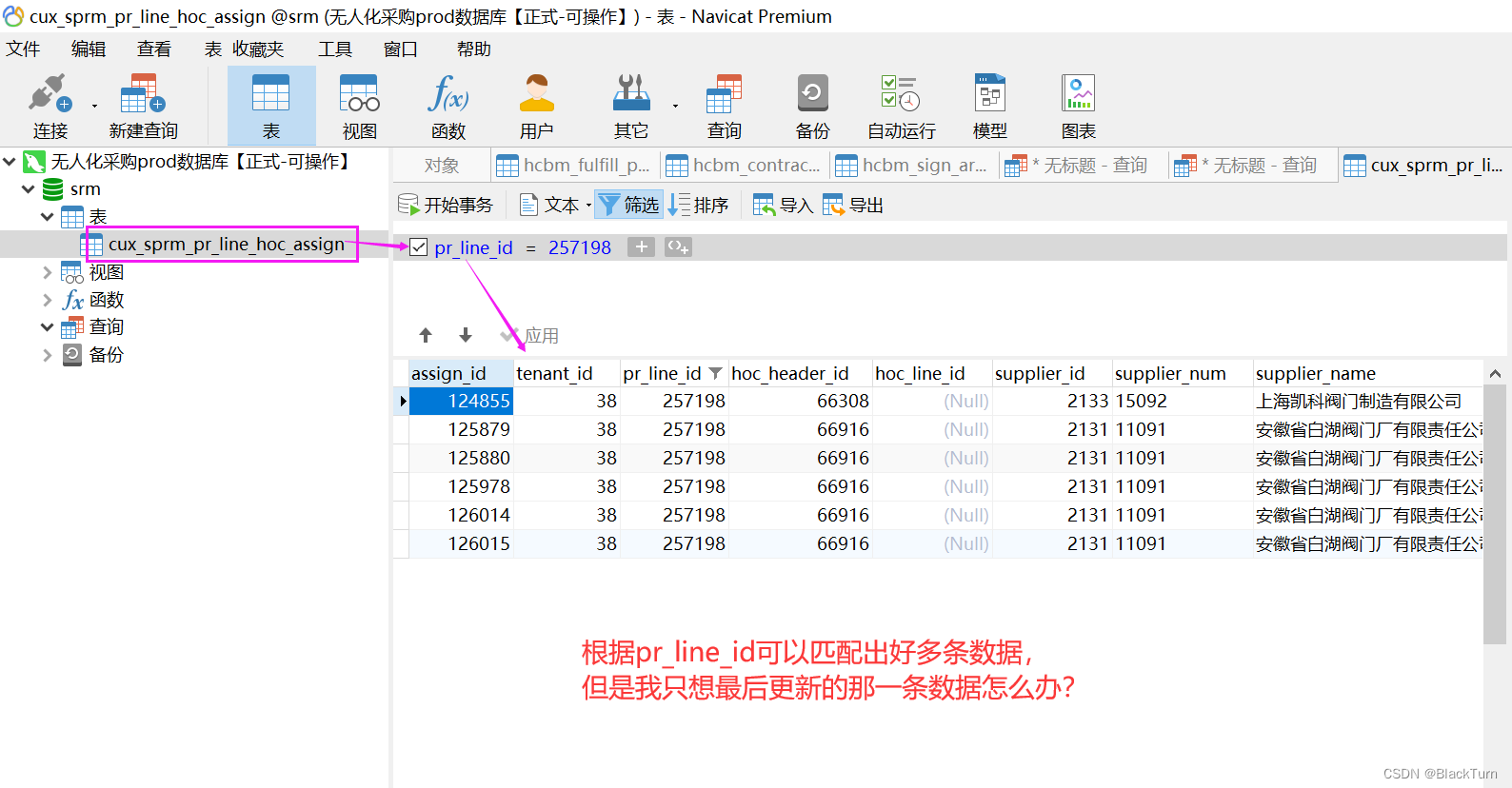Expand the 视图 (Views) tree node
Screen dimensions: 1512x788
(x=48, y=272)
